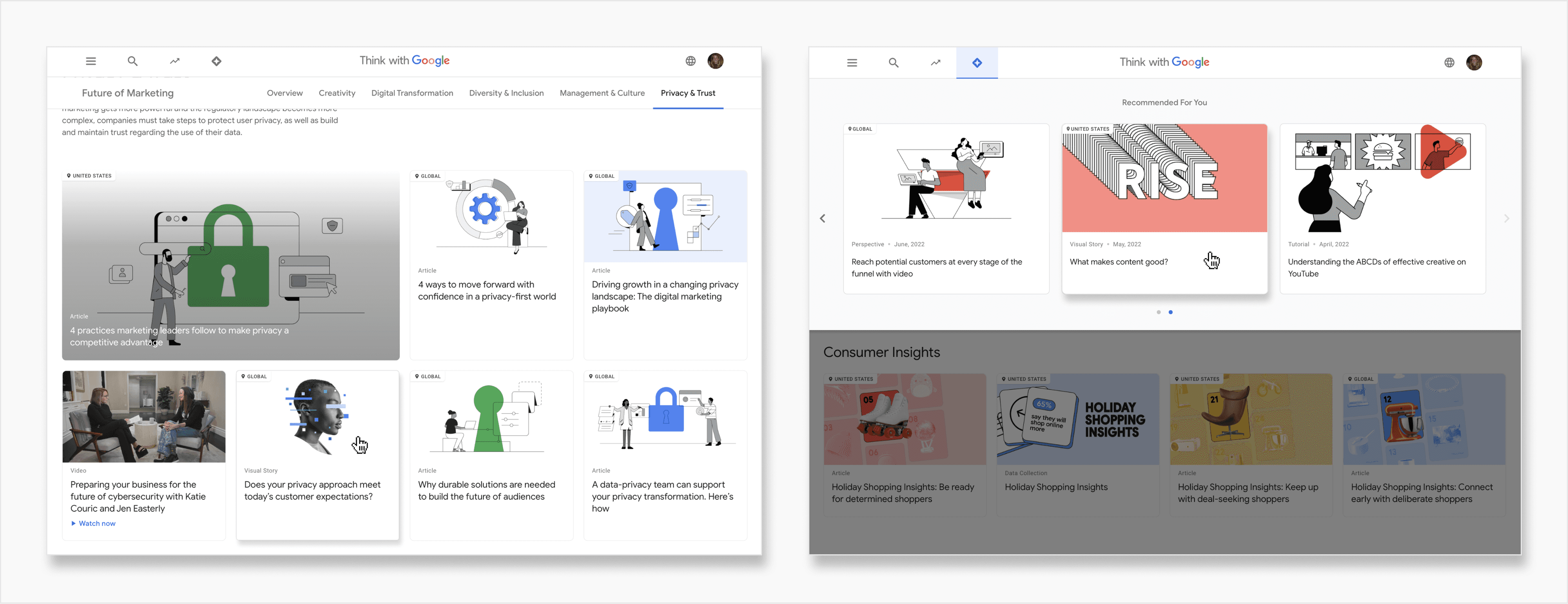
Task: Open the Recommended For You diamond icon
Action: (216, 61)
